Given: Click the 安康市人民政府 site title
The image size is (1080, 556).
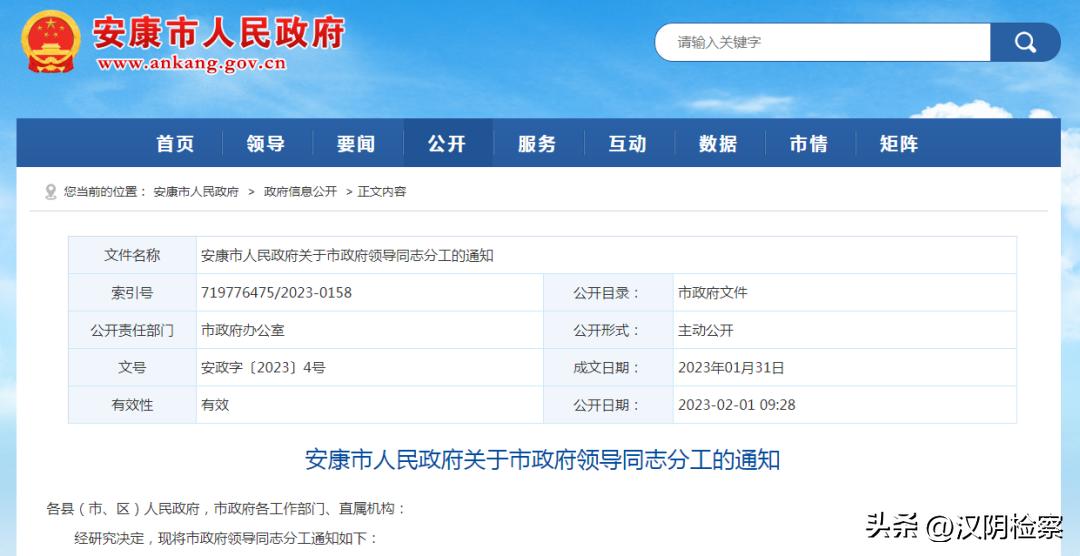Looking at the screenshot, I should tap(218, 32).
